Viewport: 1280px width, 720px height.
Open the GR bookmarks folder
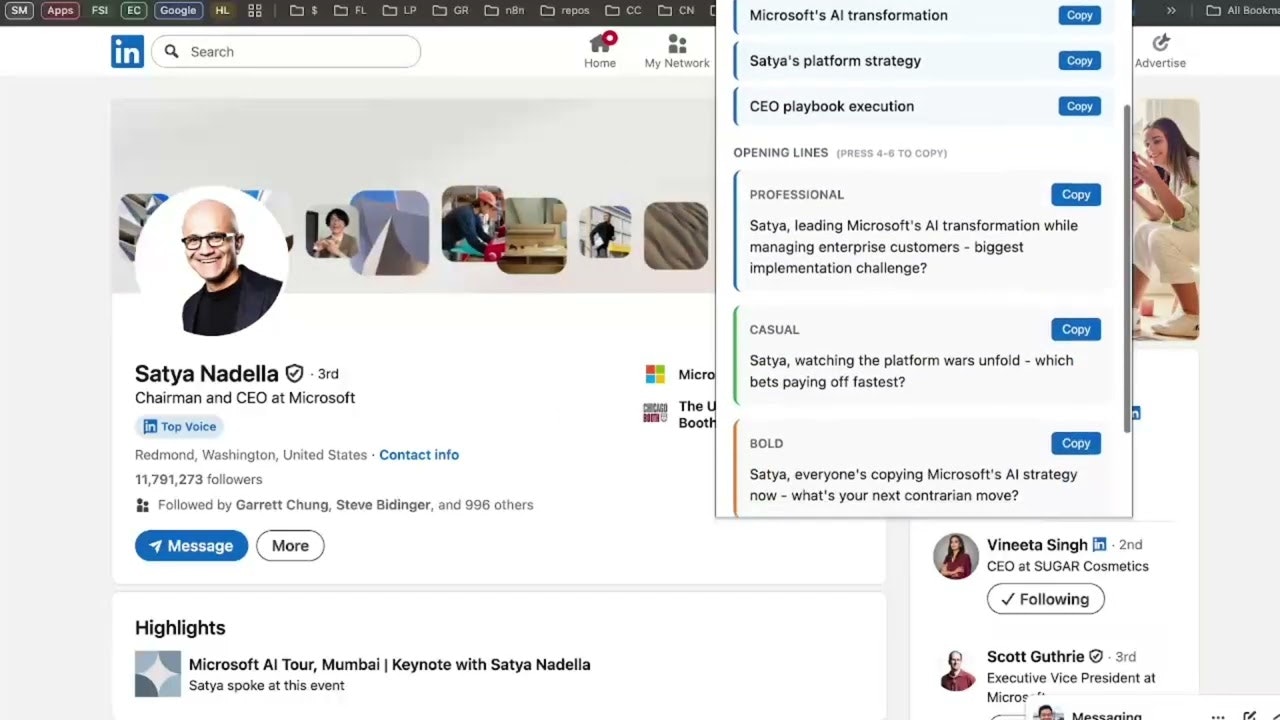450,10
